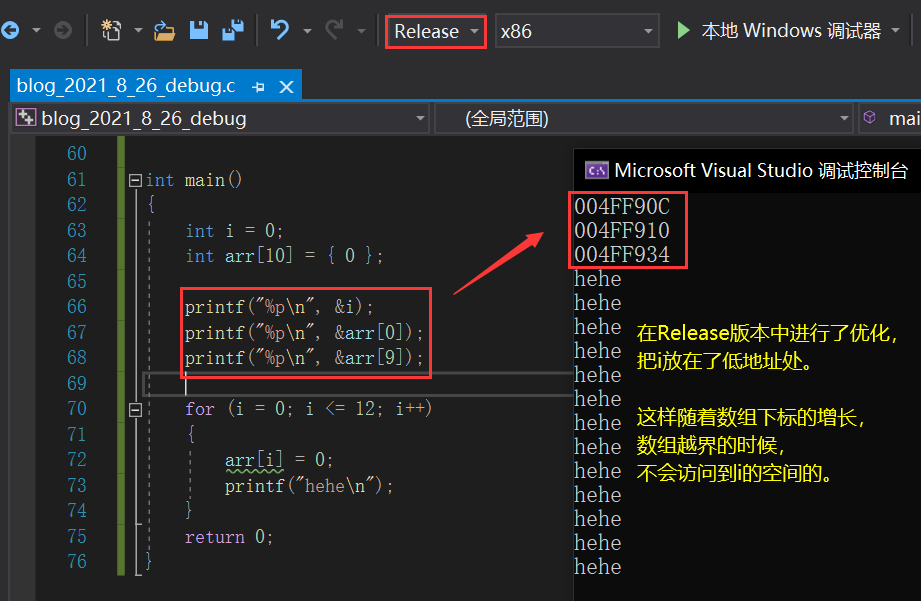
Task: Click the 004FF934 address in console
Action: (622, 254)
